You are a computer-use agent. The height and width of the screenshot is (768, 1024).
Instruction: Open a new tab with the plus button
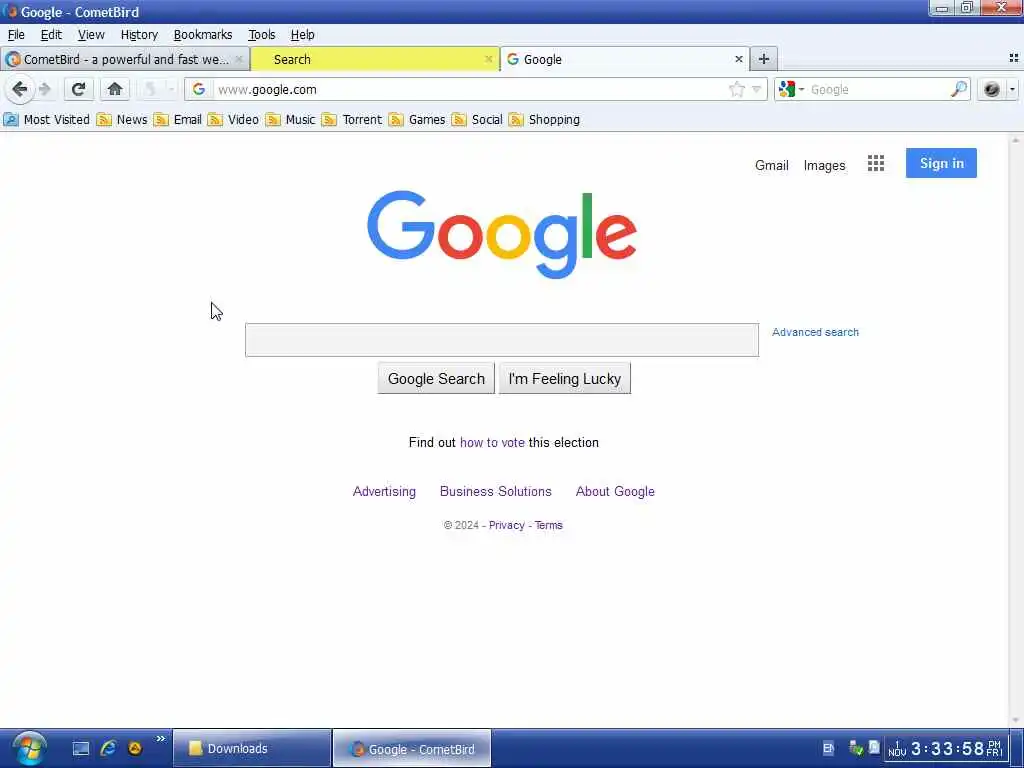763,59
